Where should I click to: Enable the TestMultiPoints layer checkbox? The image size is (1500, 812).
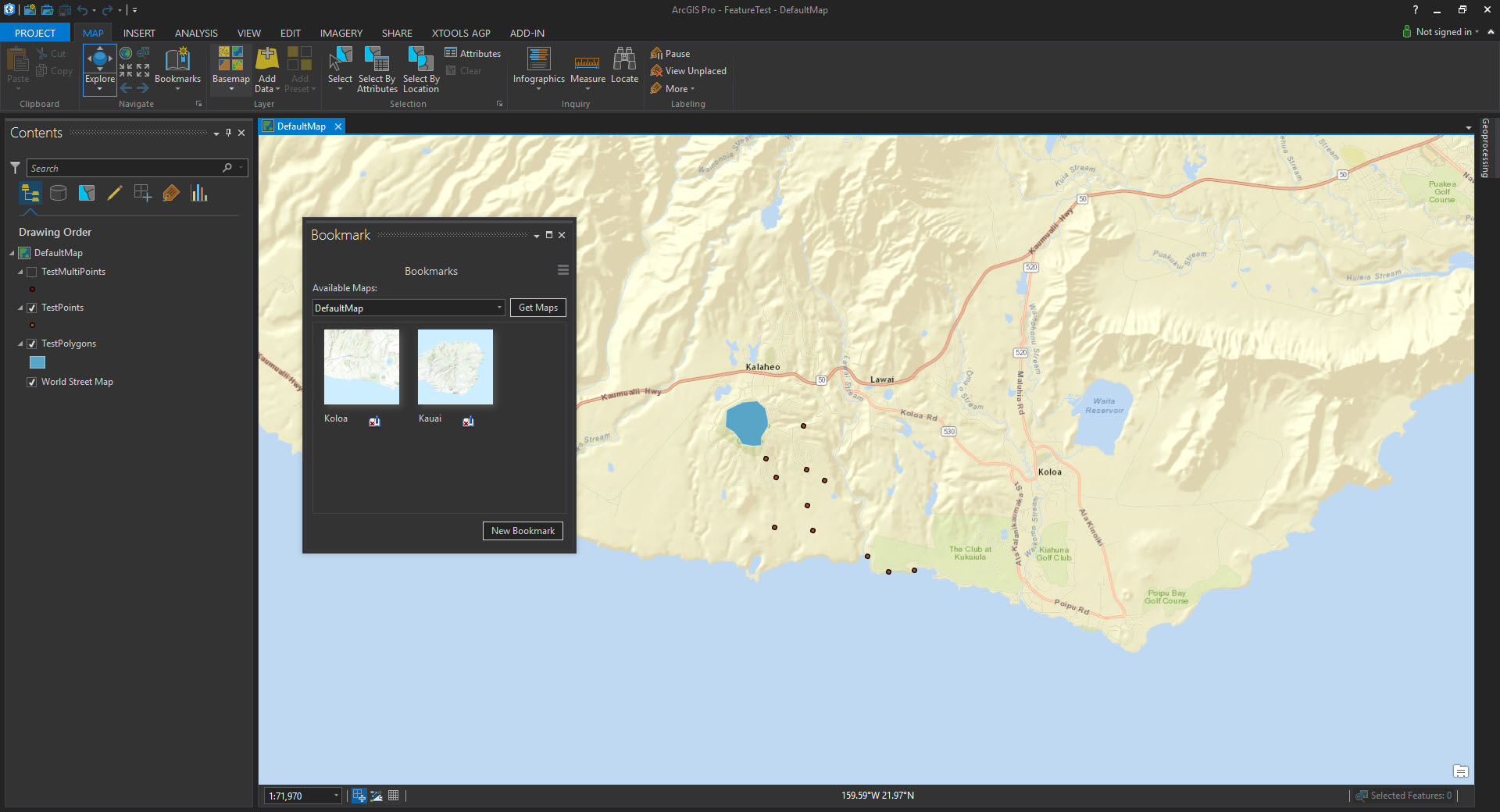coord(32,272)
